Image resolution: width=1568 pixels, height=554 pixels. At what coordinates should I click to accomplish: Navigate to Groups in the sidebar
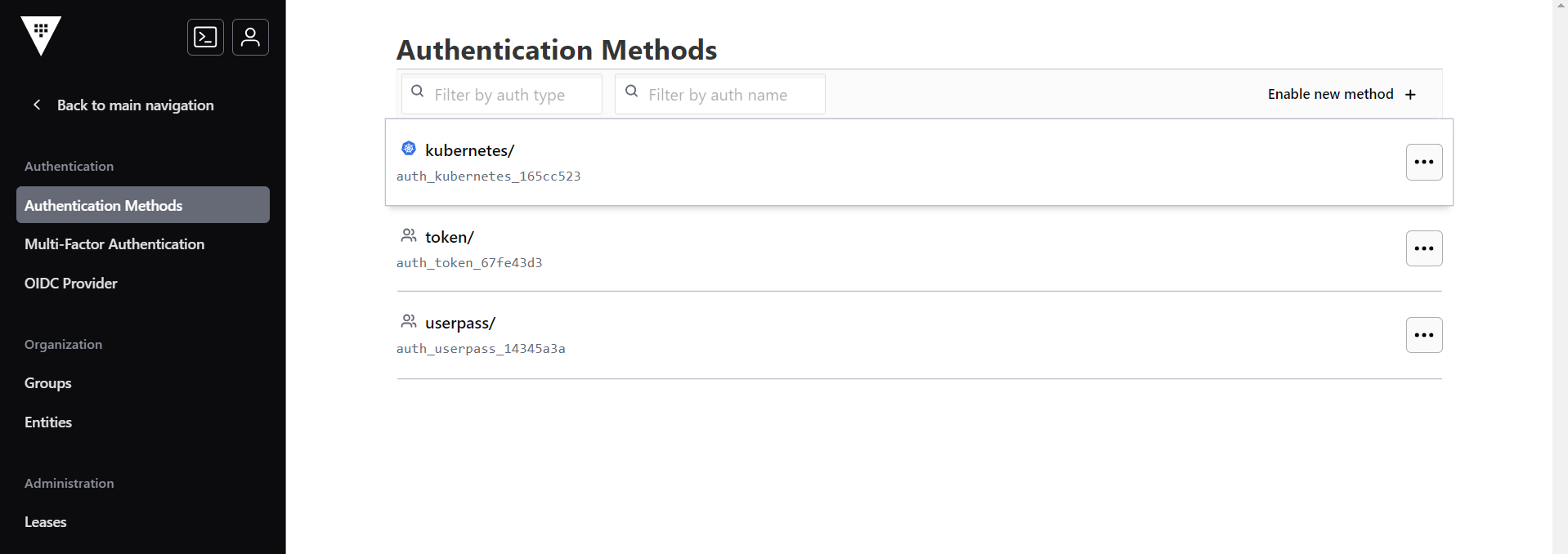coord(48,383)
